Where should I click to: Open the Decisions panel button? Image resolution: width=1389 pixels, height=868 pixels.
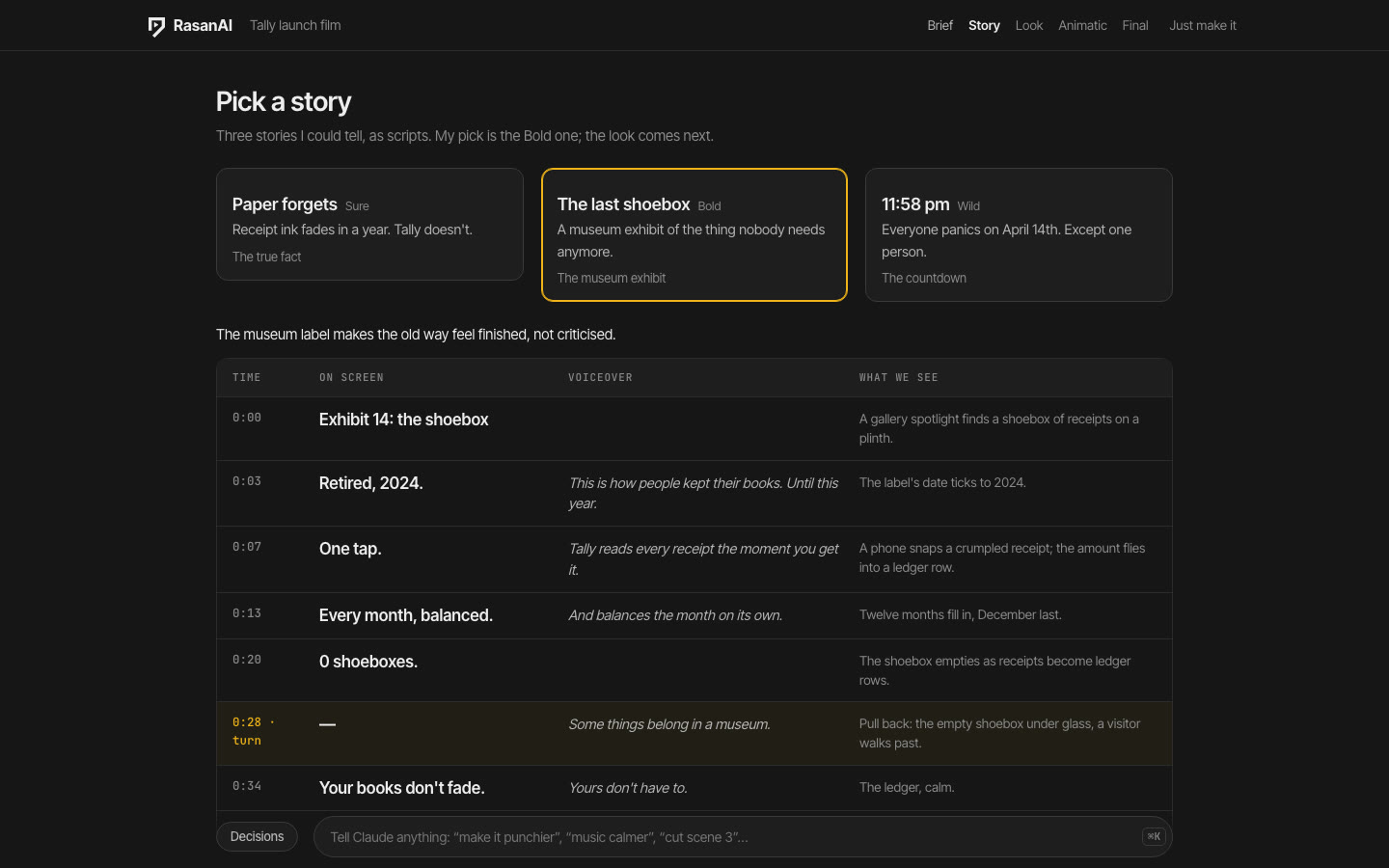click(x=257, y=836)
